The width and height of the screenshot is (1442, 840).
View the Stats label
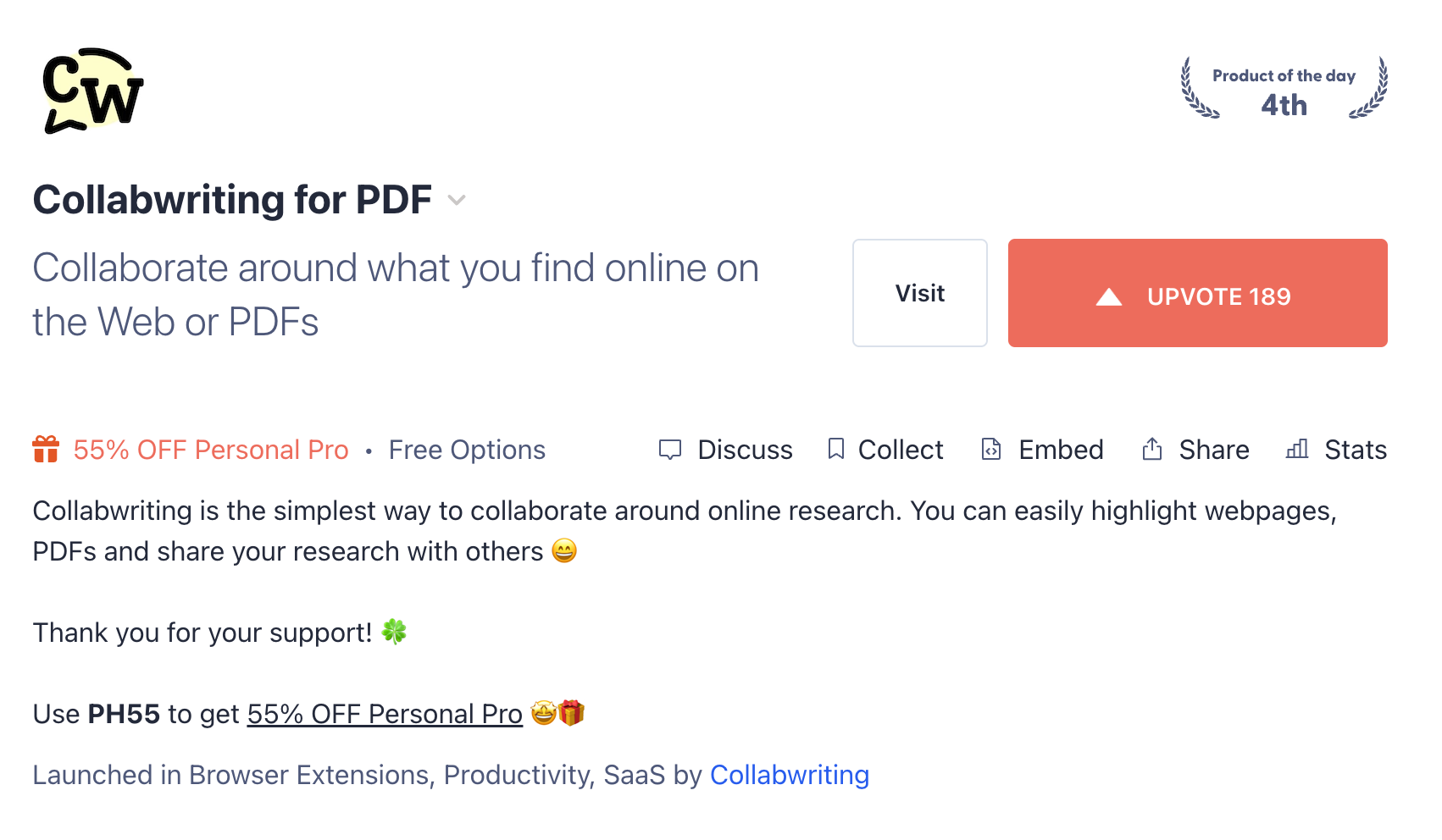[x=1356, y=450]
